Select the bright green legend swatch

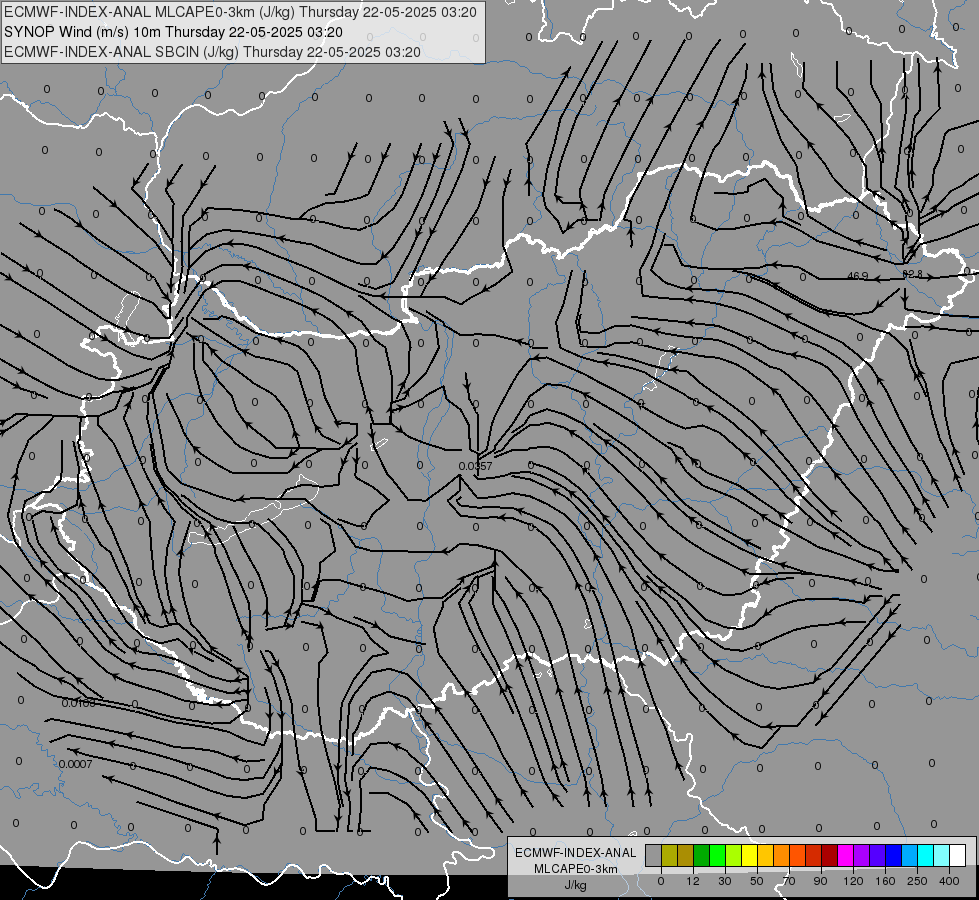(x=717, y=856)
